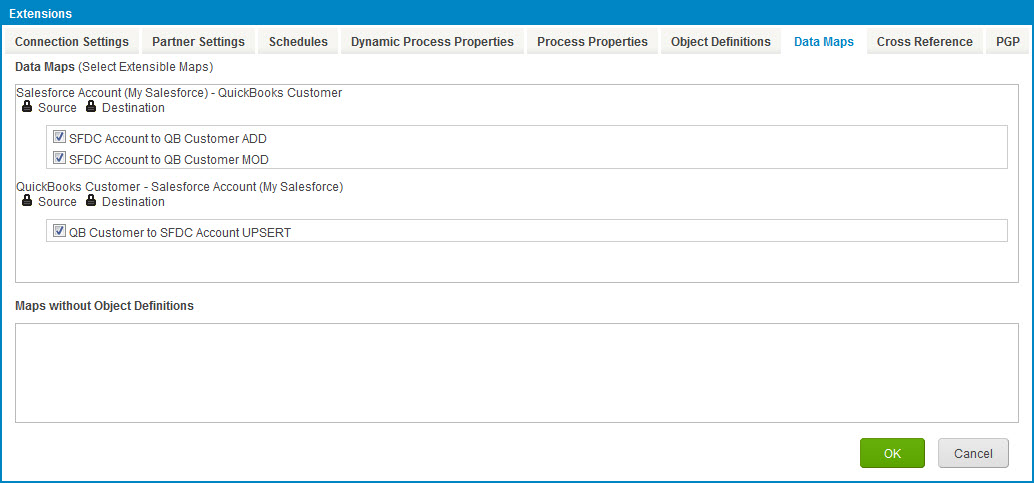Screen dimensions: 1034x483
Task: Click Source lock icon under Salesforce Account - QuickBooks Customer
Action: 27,107
